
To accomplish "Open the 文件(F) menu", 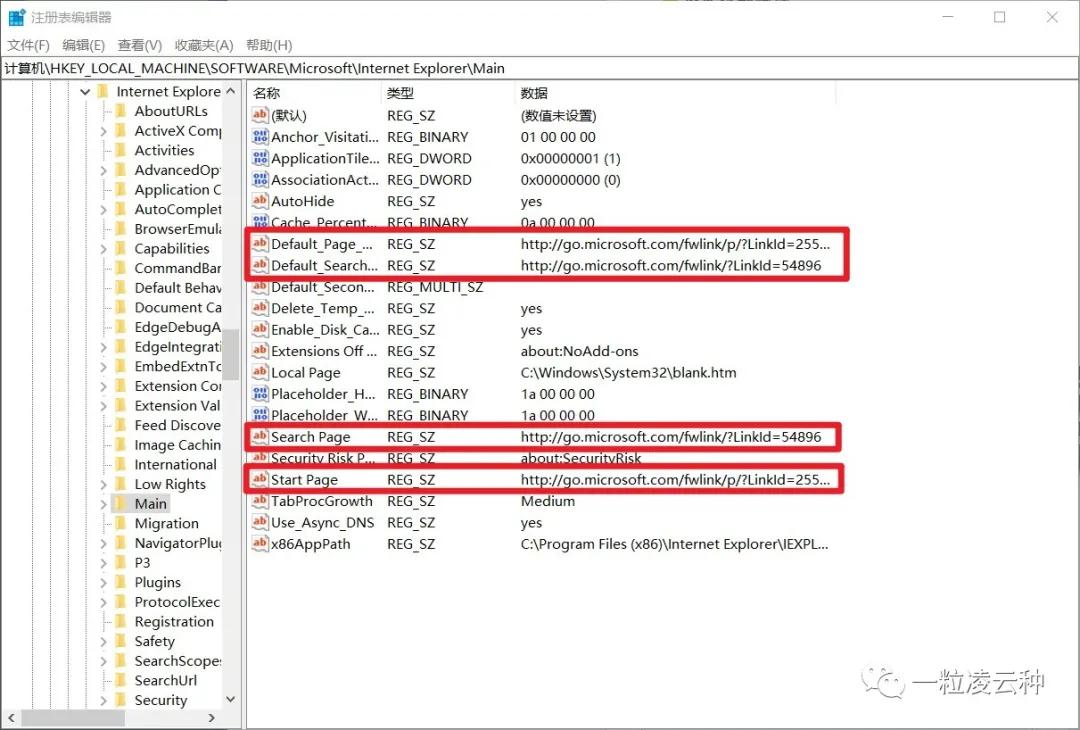I will (x=28, y=45).
